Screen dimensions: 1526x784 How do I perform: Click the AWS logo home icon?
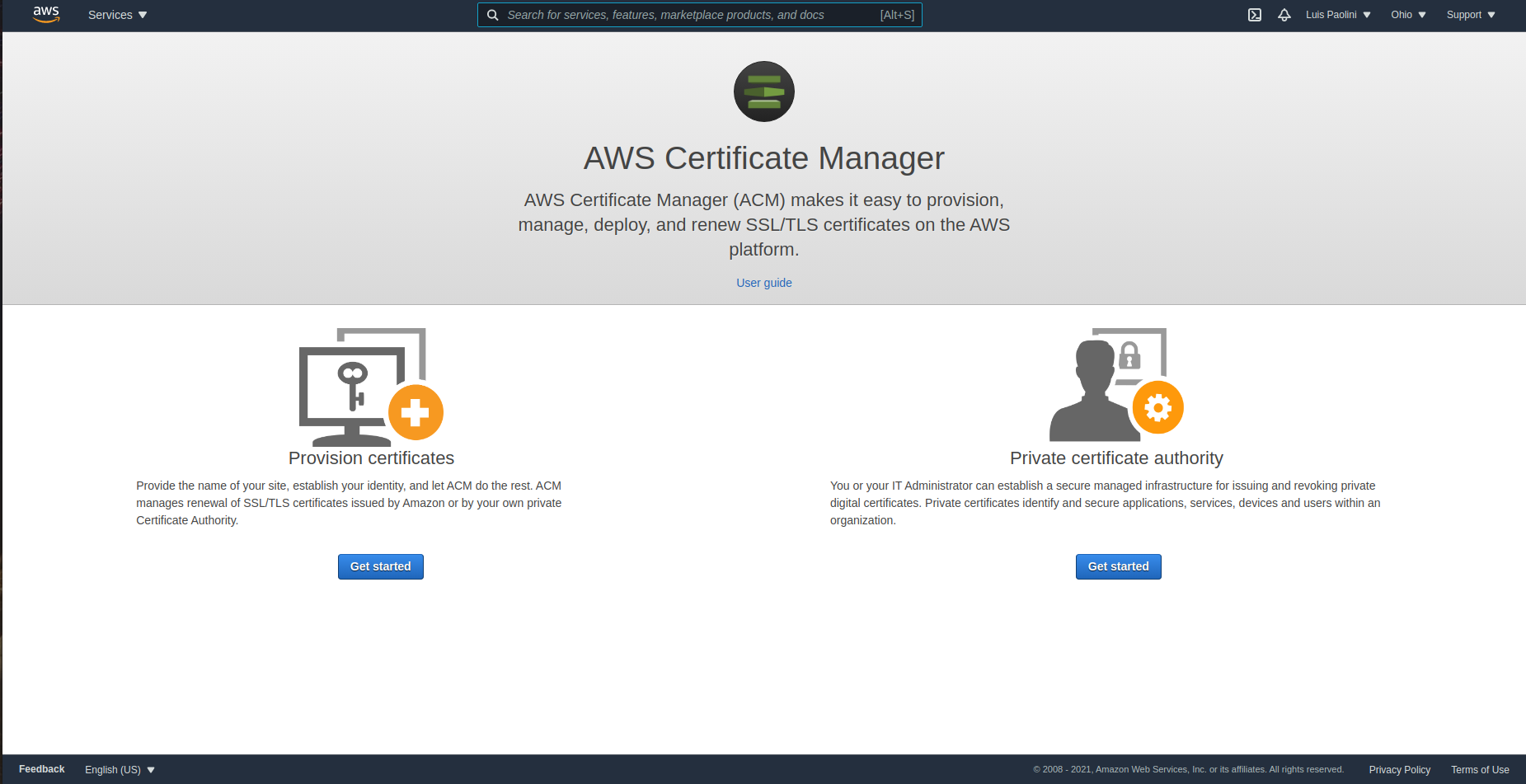coord(46,15)
